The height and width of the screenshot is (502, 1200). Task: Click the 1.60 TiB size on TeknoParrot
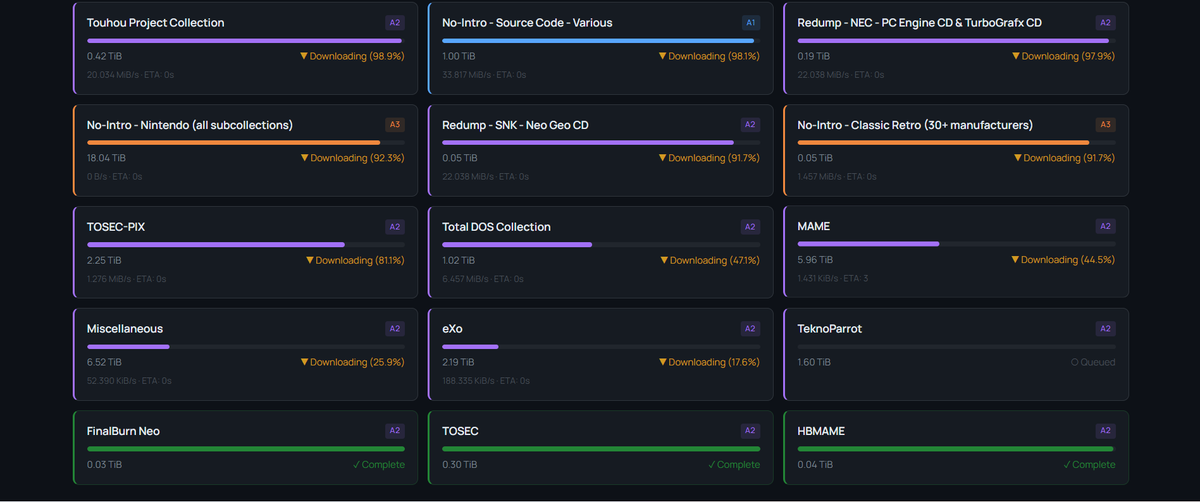pyautogui.click(x=814, y=362)
